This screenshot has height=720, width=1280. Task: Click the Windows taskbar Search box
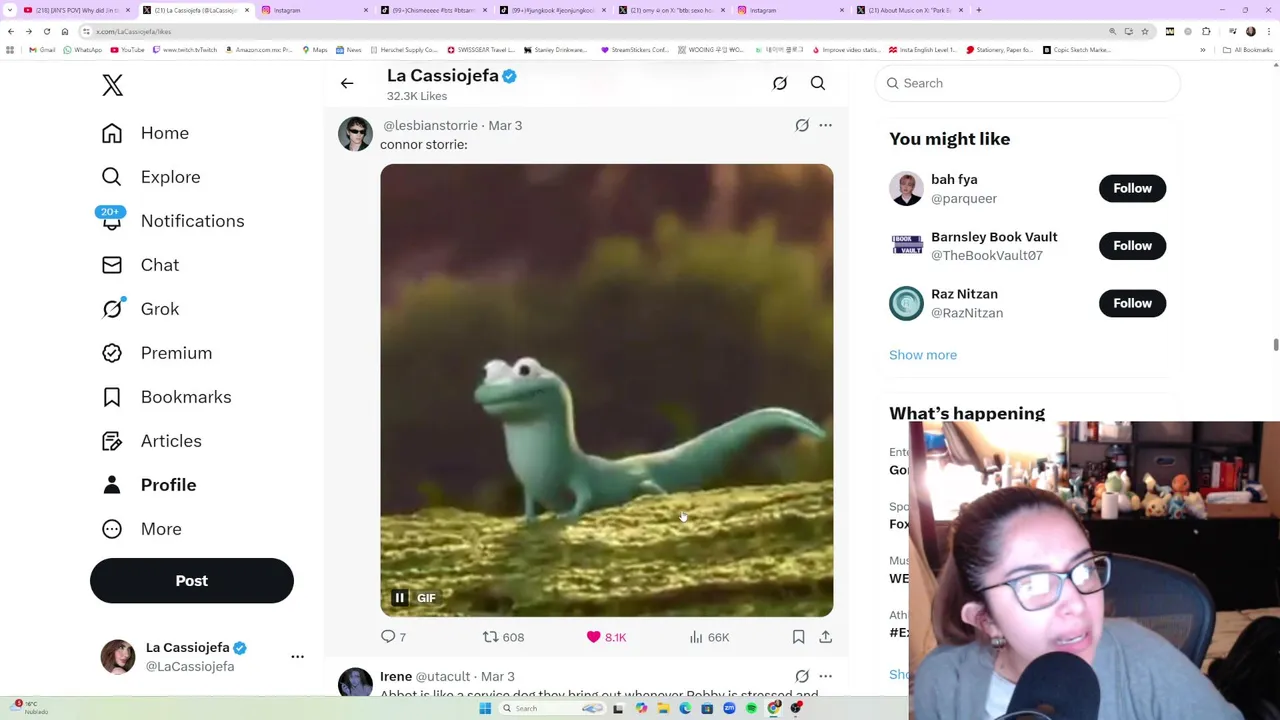[x=553, y=709]
